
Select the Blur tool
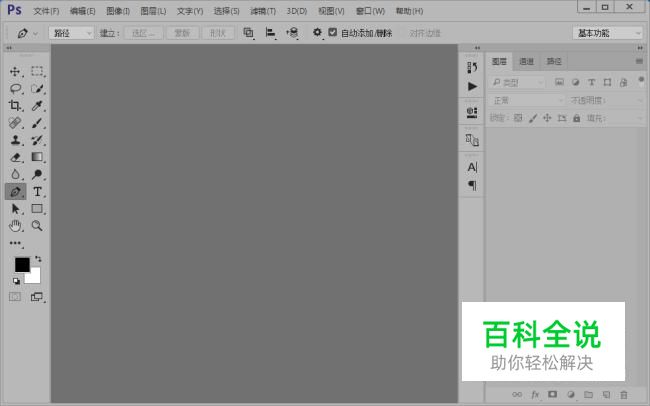click(15, 174)
